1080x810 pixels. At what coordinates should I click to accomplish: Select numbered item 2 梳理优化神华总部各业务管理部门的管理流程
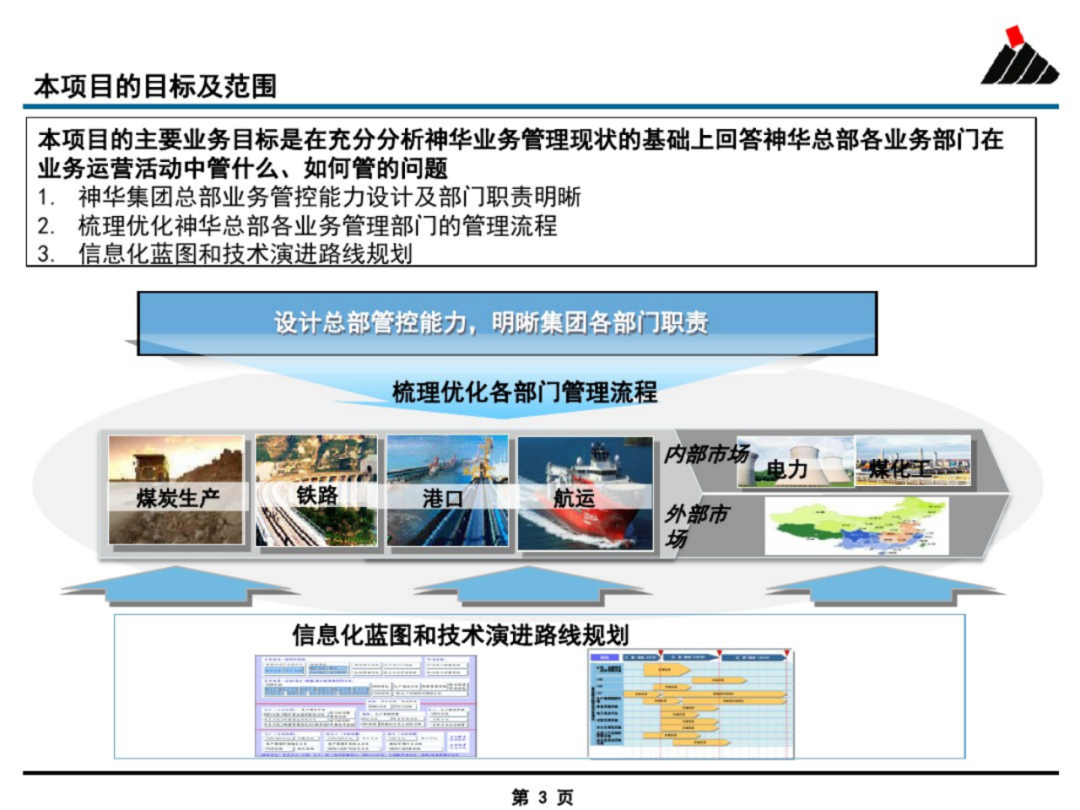(x=298, y=226)
